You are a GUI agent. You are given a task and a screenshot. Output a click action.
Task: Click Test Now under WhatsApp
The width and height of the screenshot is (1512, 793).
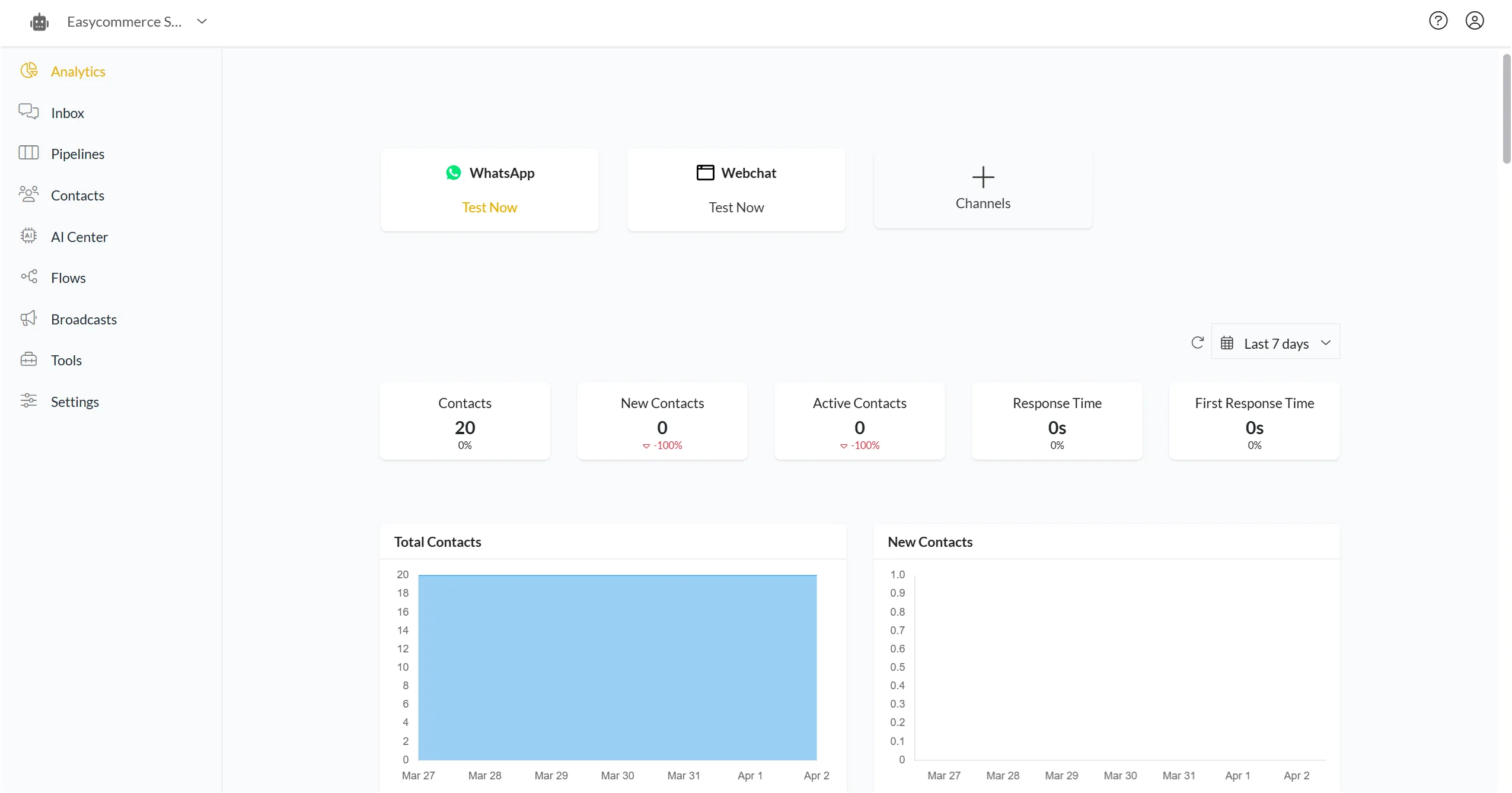tap(489, 207)
